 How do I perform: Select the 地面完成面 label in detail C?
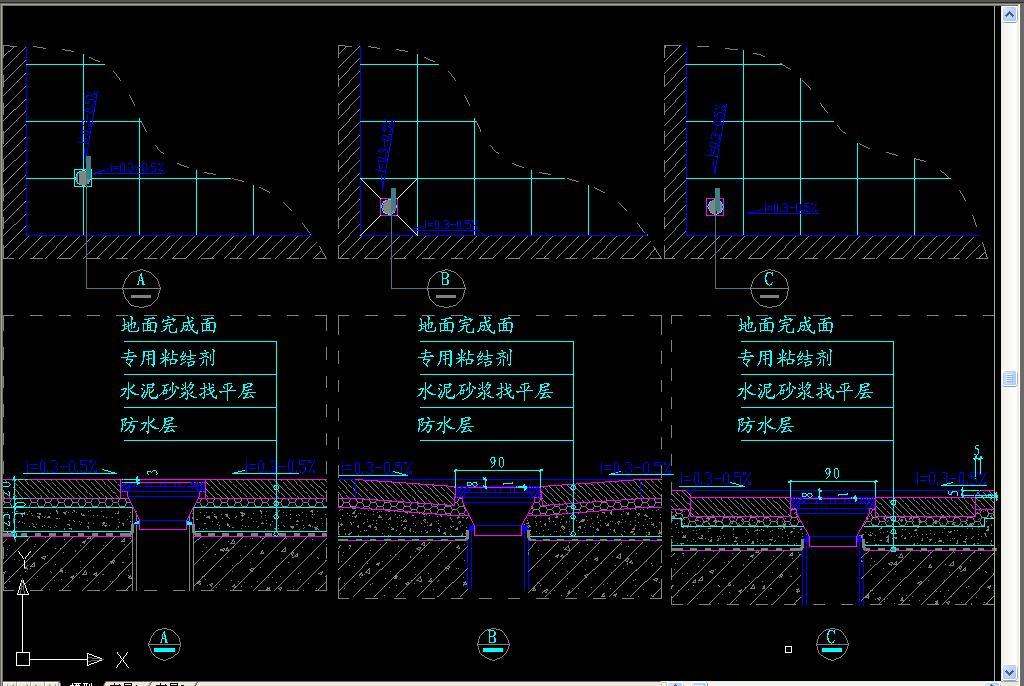tap(786, 325)
